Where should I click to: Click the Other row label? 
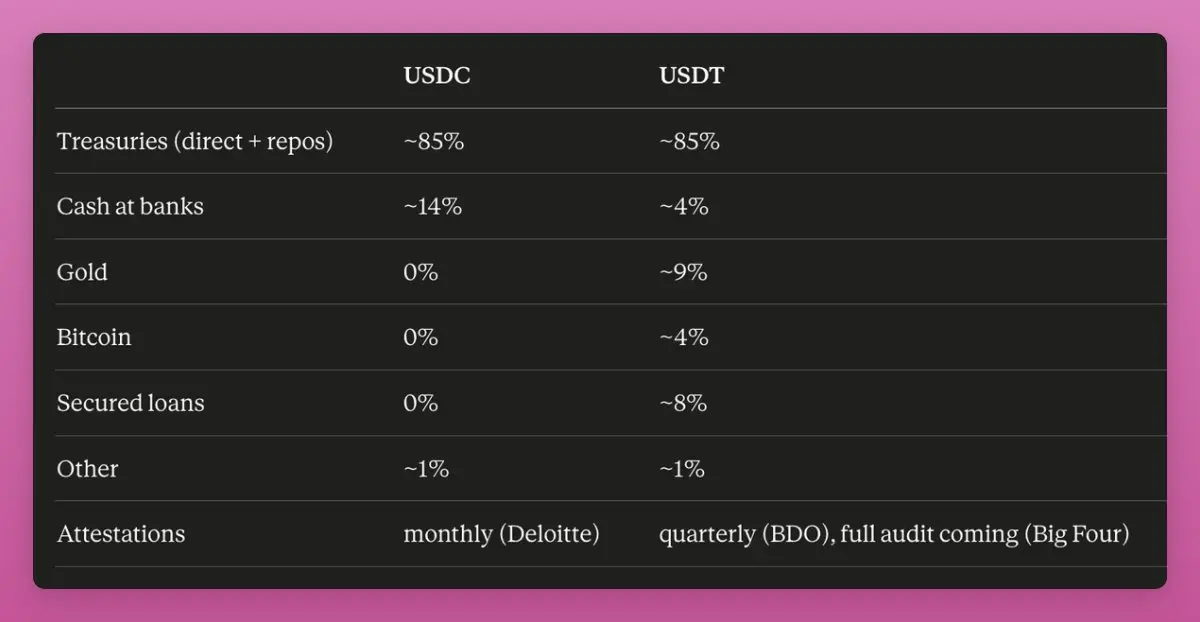point(87,469)
